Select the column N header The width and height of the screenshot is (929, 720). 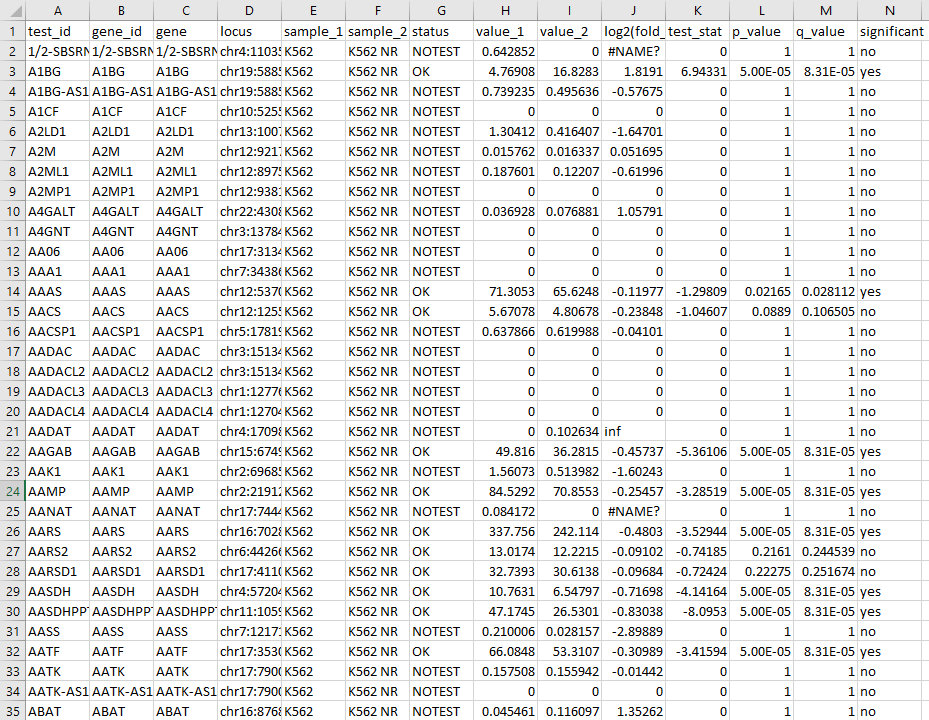click(x=892, y=10)
